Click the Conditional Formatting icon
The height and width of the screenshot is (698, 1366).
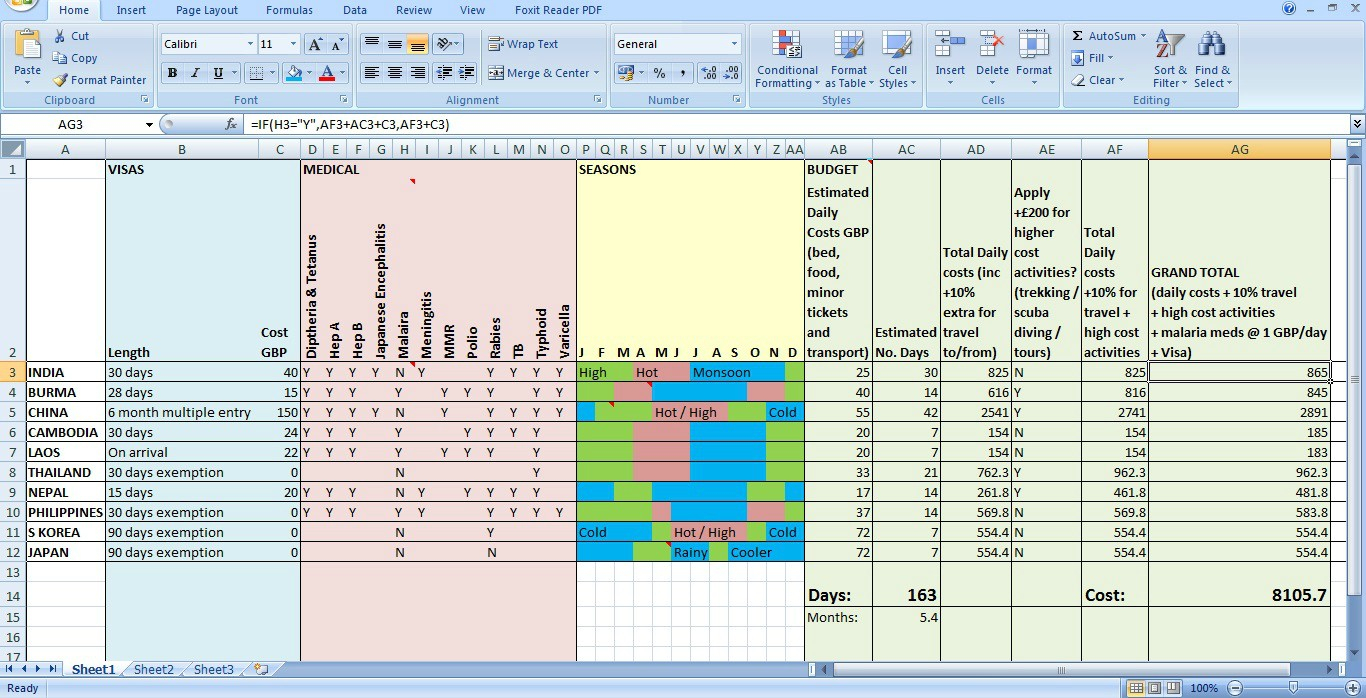click(x=787, y=46)
